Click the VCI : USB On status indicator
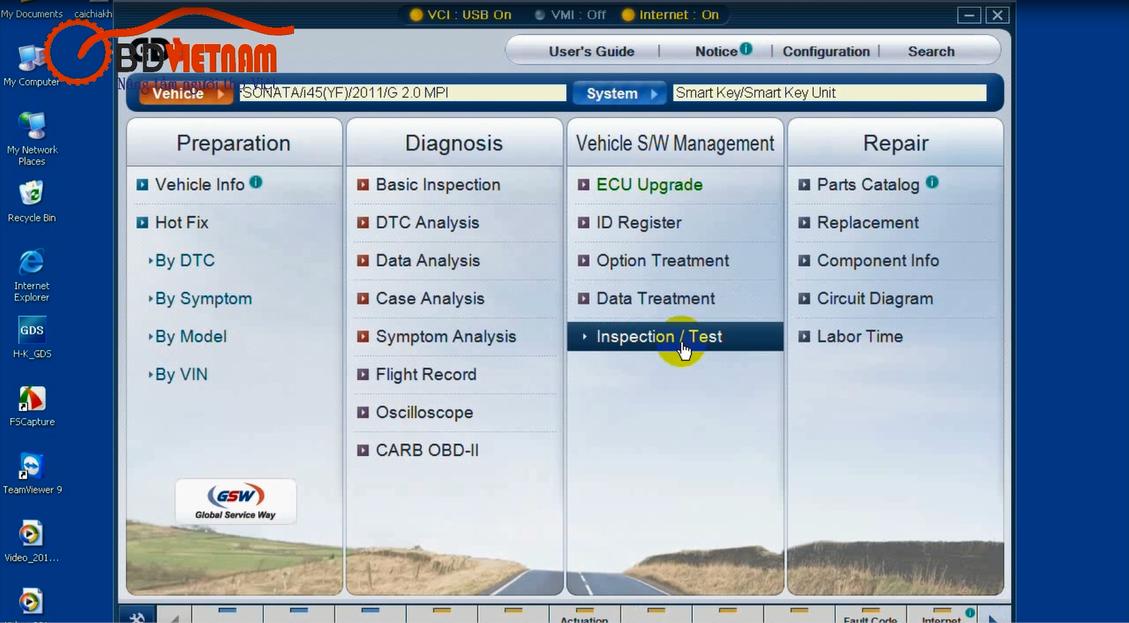 [x=461, y=14]
